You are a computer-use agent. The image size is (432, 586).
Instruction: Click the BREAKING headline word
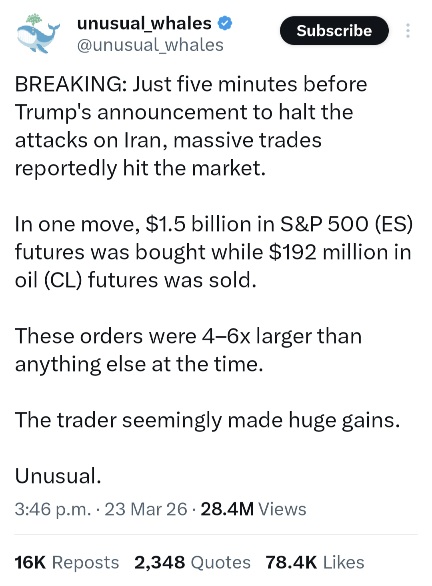pos(70,84)
